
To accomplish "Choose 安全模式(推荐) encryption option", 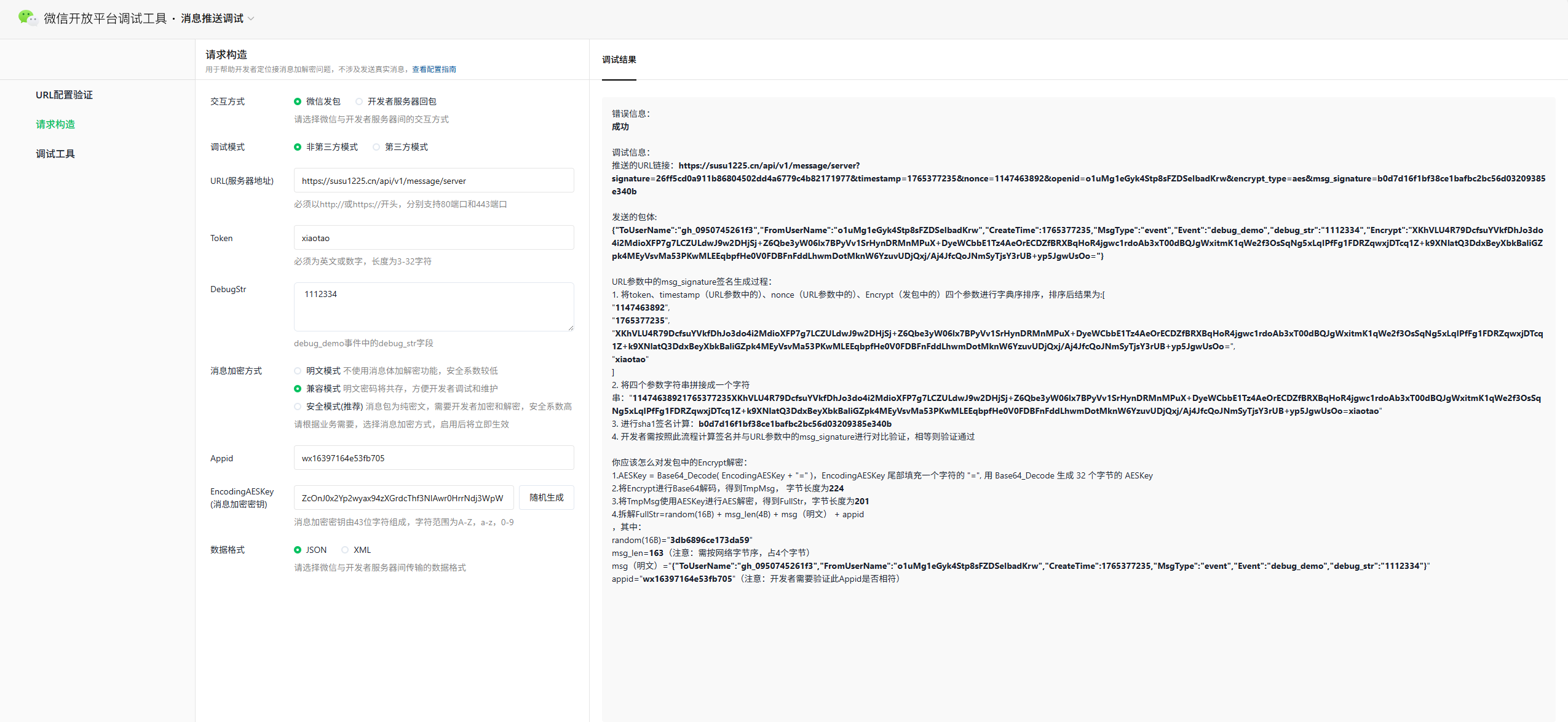I will (298, 407).
